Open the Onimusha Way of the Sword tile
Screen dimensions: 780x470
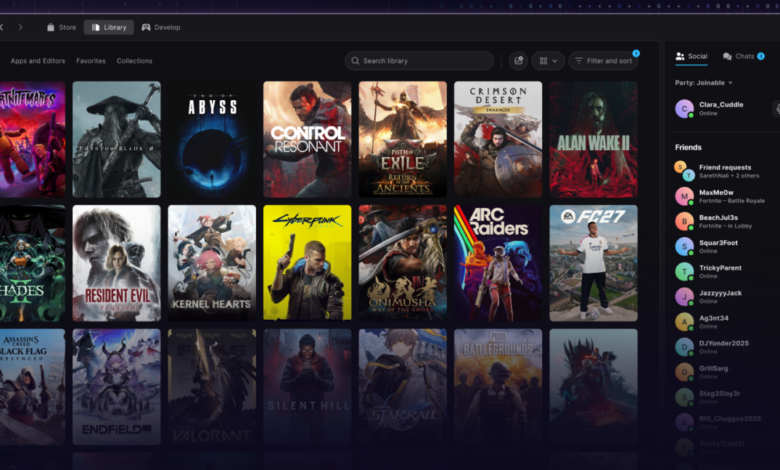tap(402, 263)
